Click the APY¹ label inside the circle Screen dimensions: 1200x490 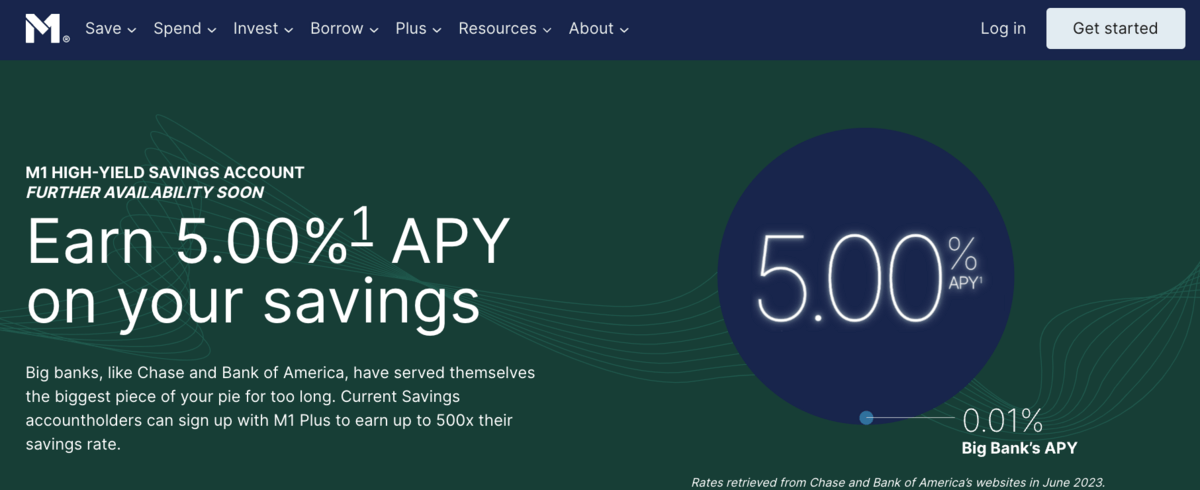(x=964, y=283)
